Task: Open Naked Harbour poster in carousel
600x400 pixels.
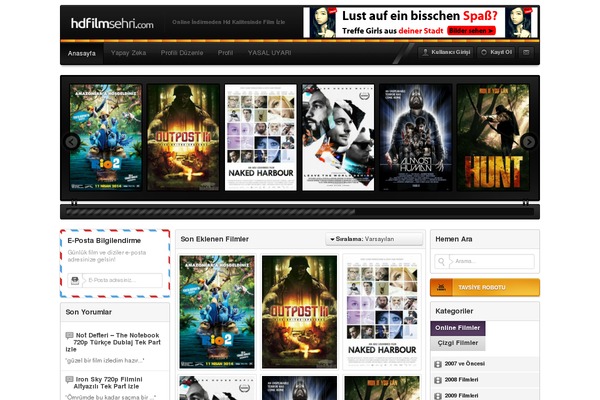Action: 261,137
